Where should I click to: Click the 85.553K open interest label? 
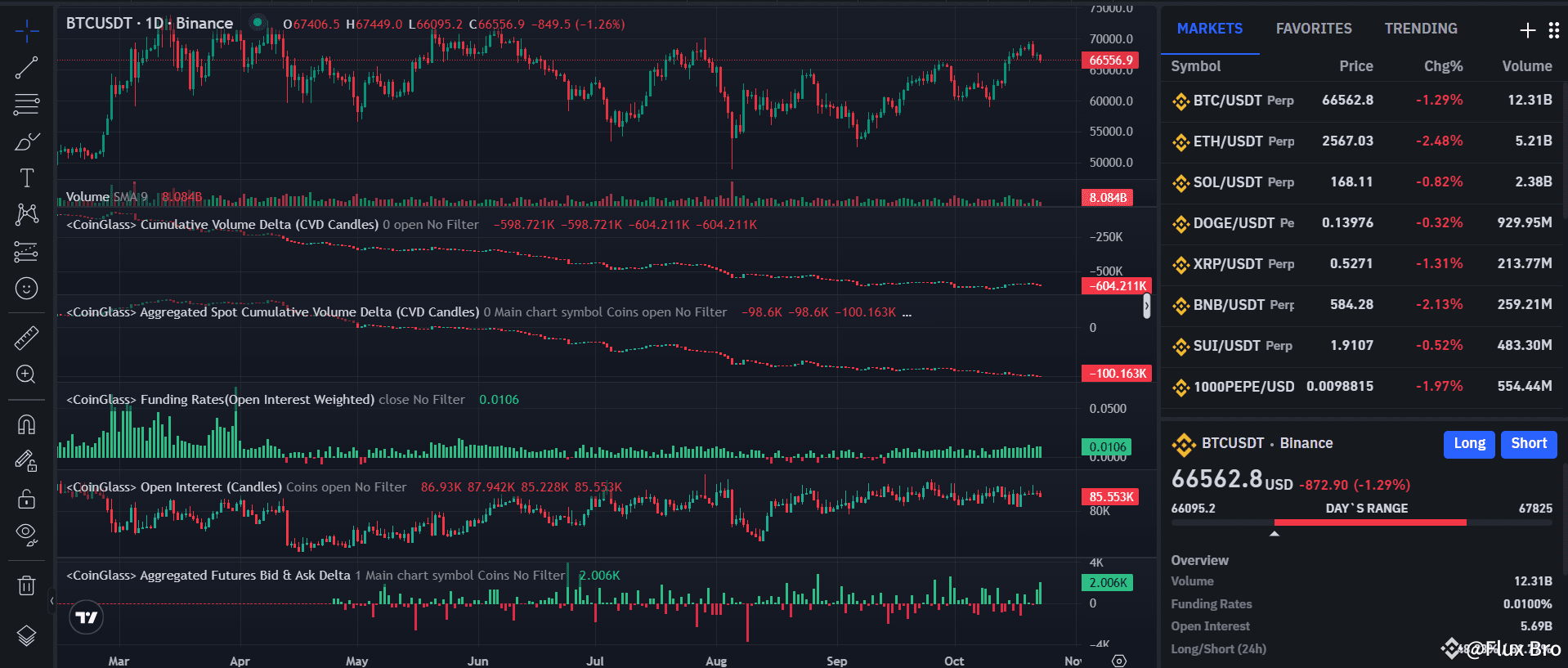pyautogui.click(x=1110, y=497)
